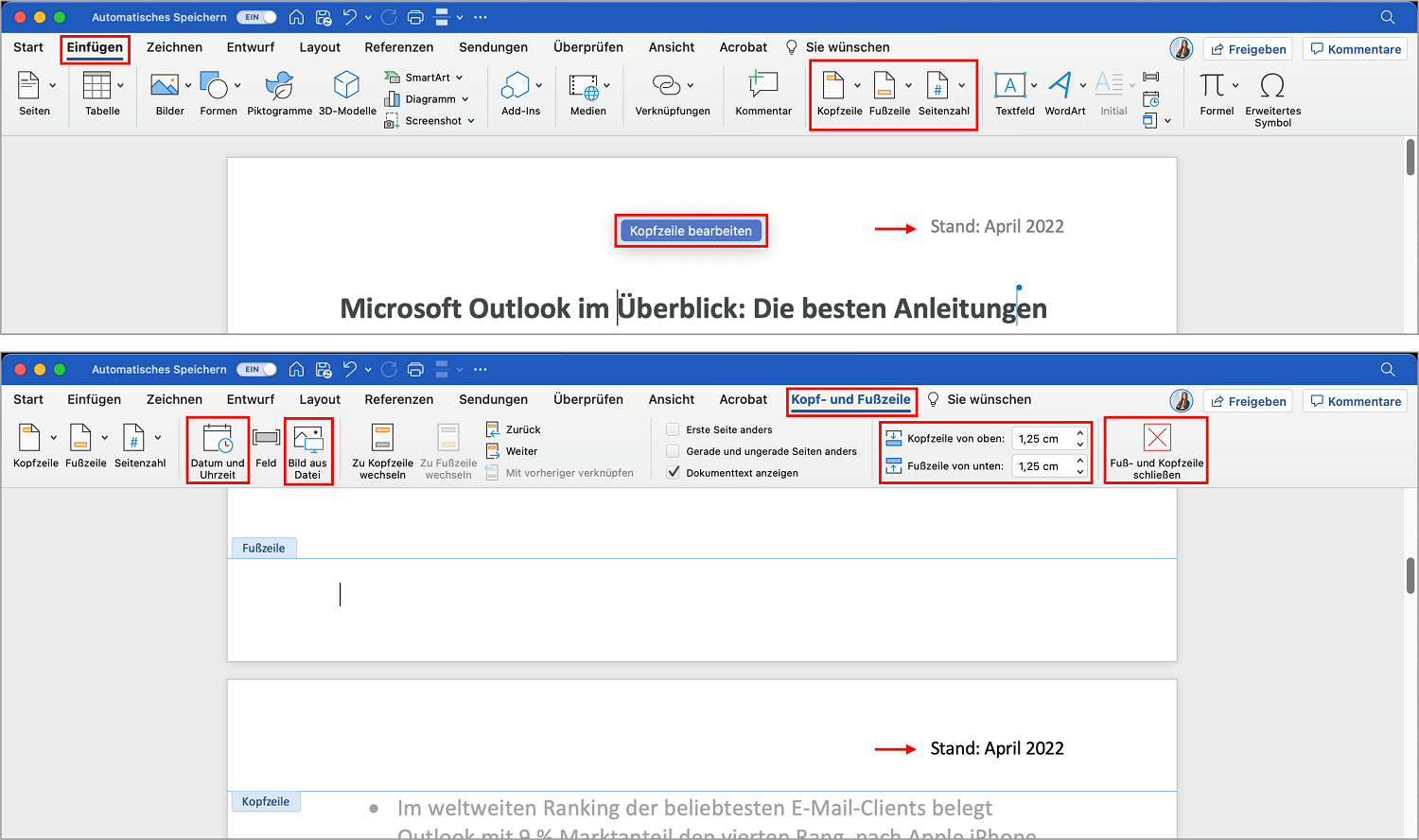Click the save icon in bottom window title bar
The height and width of the screenshot is (840, 1419).
click(x=324, y=369)
